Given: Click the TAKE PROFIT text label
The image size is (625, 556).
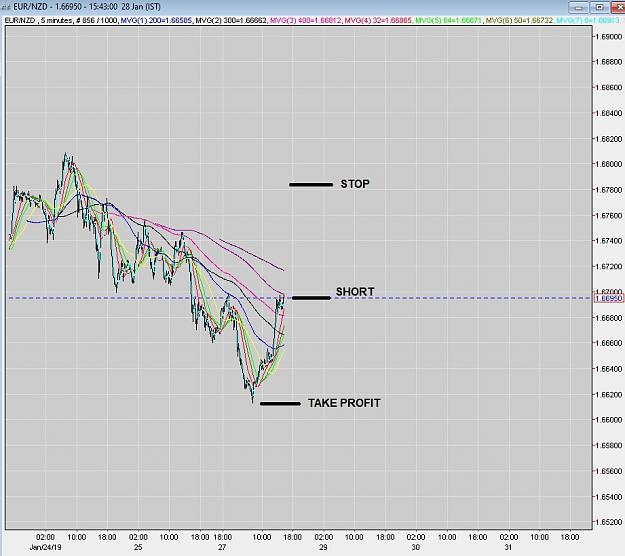Looking at the screenshot, I should [344, 403].
